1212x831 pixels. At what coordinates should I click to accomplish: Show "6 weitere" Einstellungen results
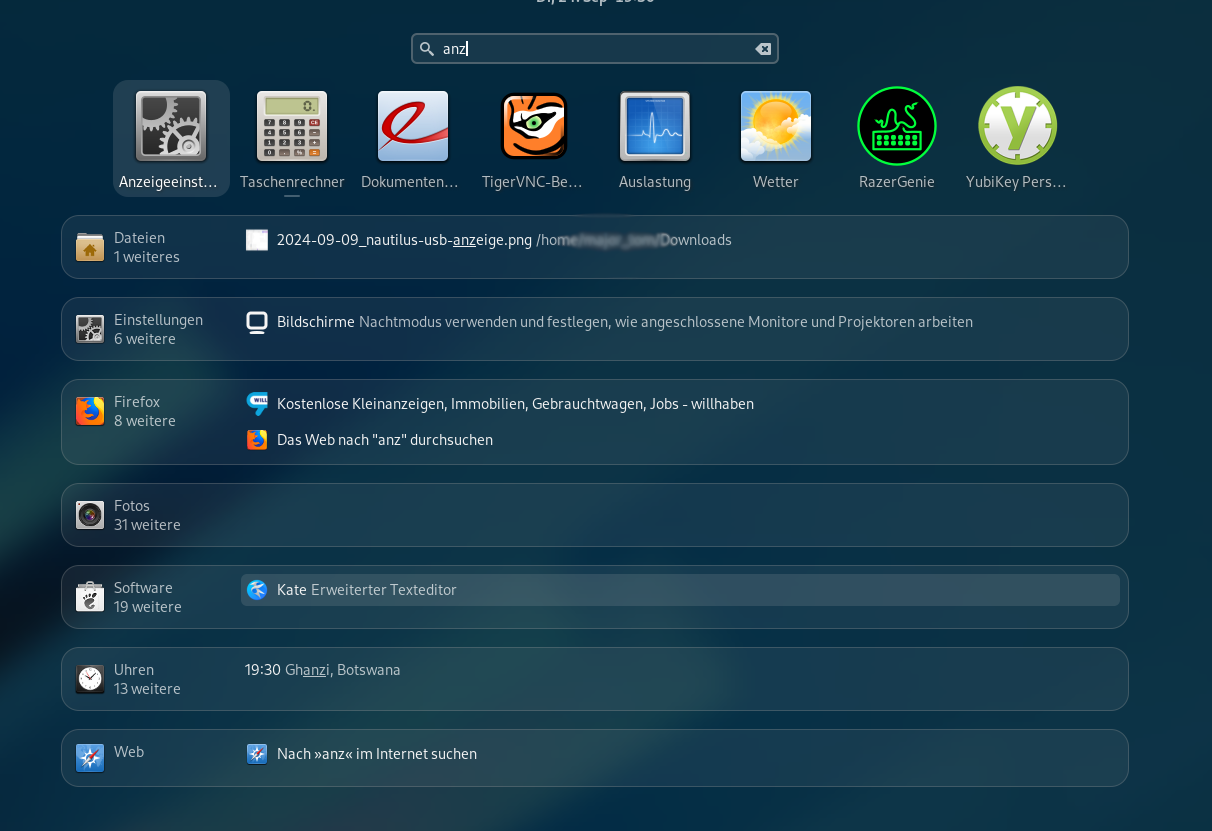(145, 339)
